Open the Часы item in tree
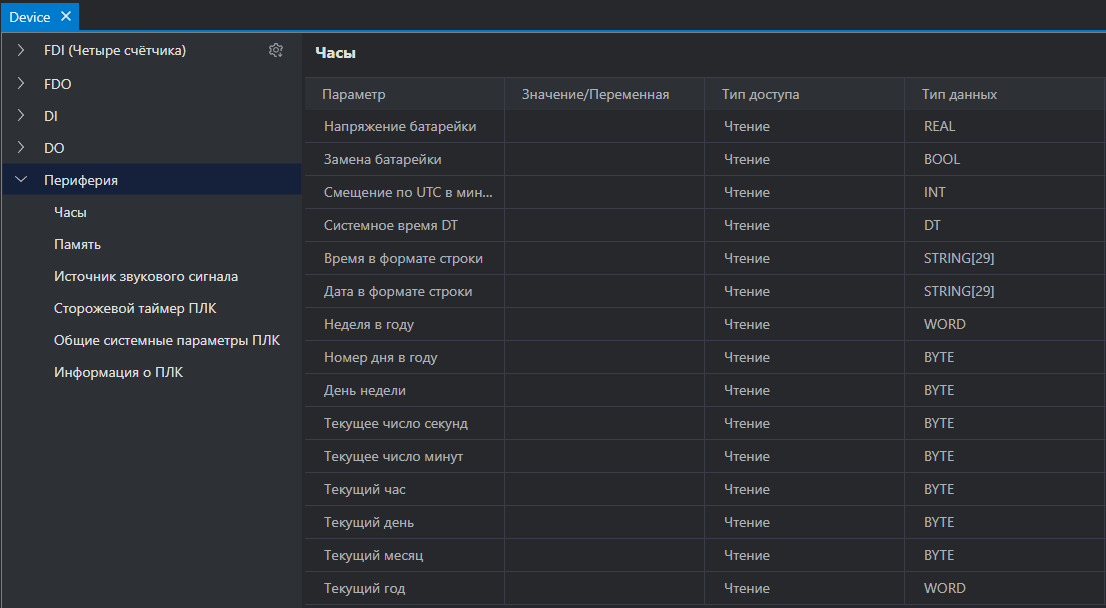This screenshot has height=608, width=1106. (x=71, y=212)
